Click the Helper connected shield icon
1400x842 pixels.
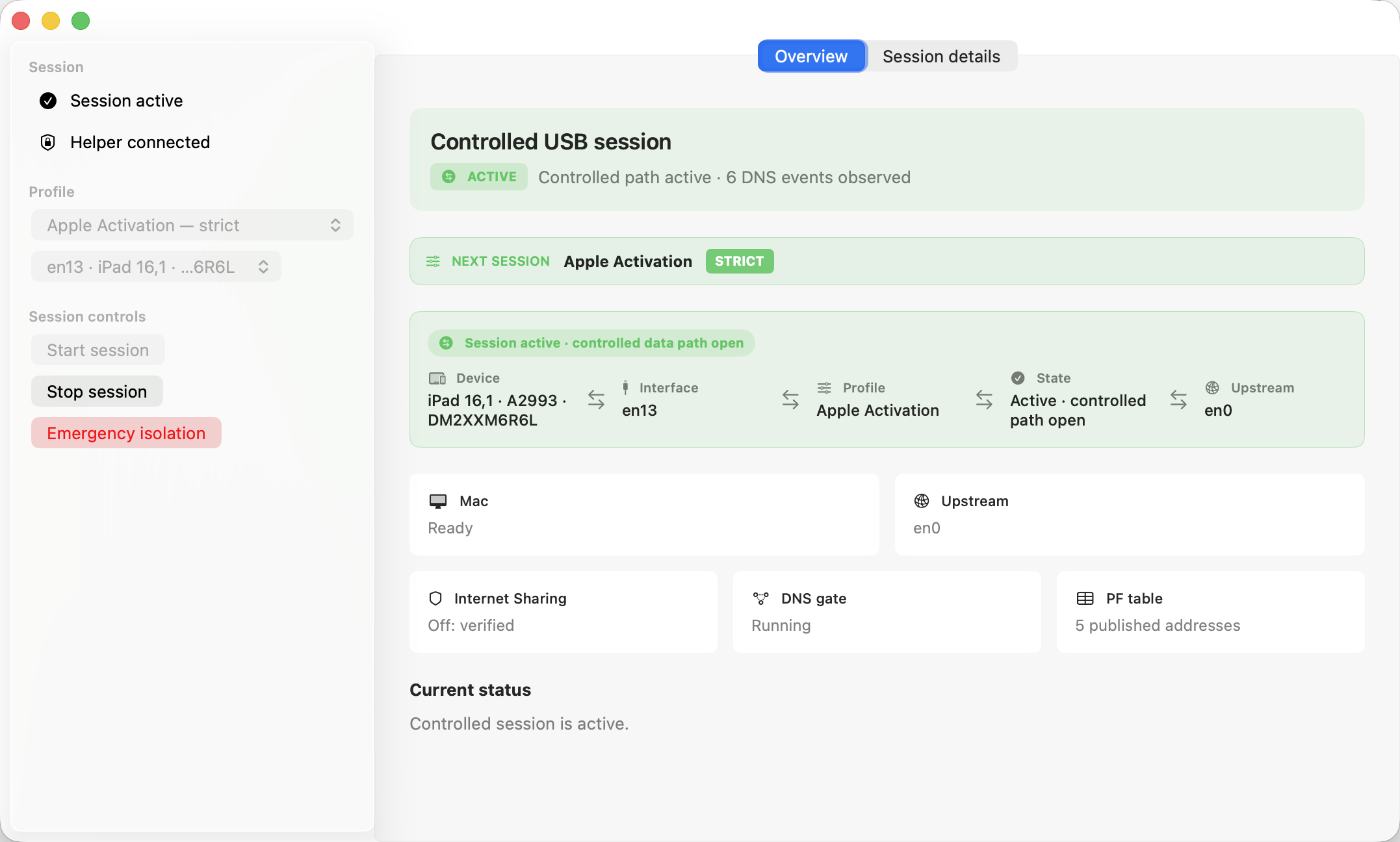pyautogui.click(x=48, y=142)
